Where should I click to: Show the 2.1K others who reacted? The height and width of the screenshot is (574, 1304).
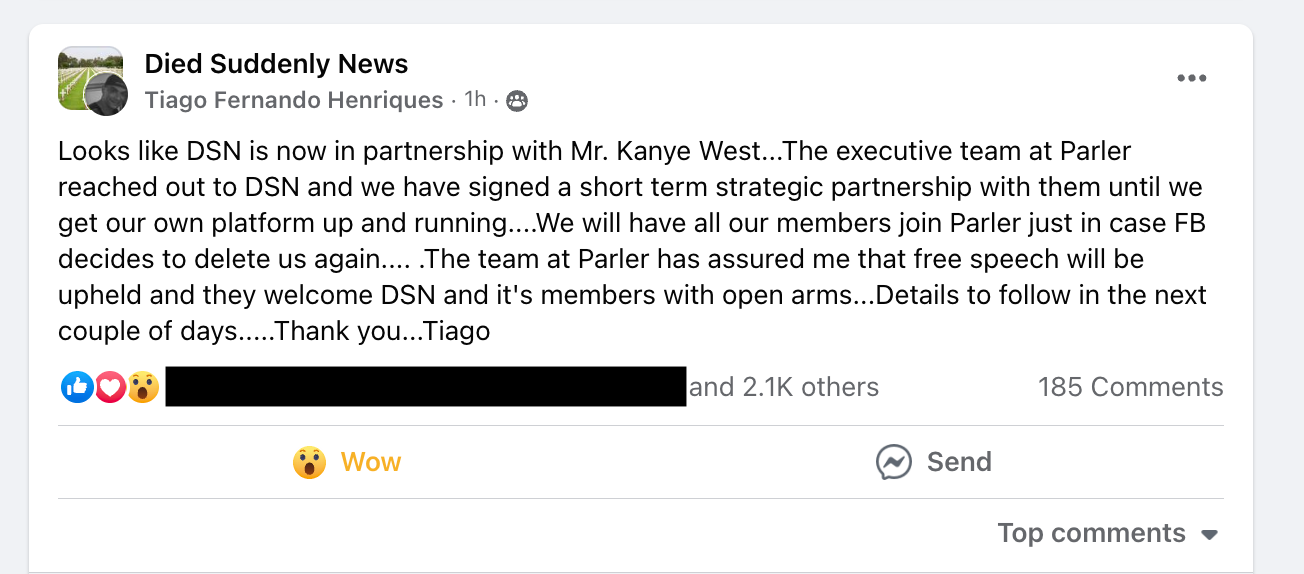784,387
